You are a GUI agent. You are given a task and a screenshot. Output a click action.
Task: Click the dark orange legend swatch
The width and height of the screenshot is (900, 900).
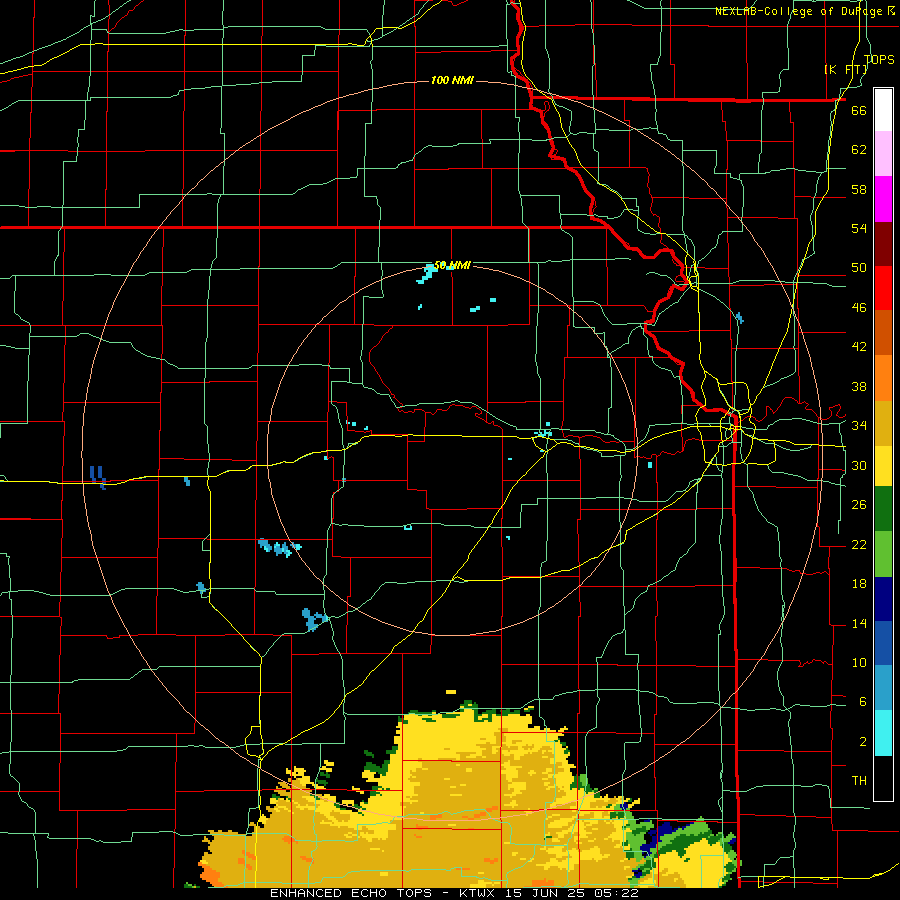click(x=883, y=333)
